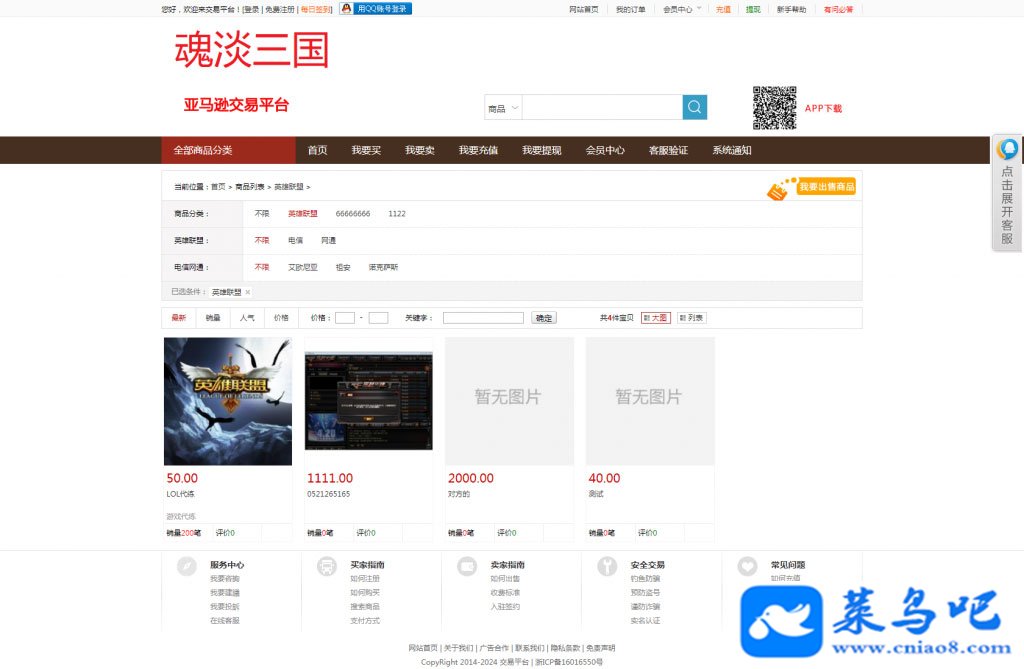Click 商品列表 in the breadcrumb
1024x669 pixels.
pos(249,187)
